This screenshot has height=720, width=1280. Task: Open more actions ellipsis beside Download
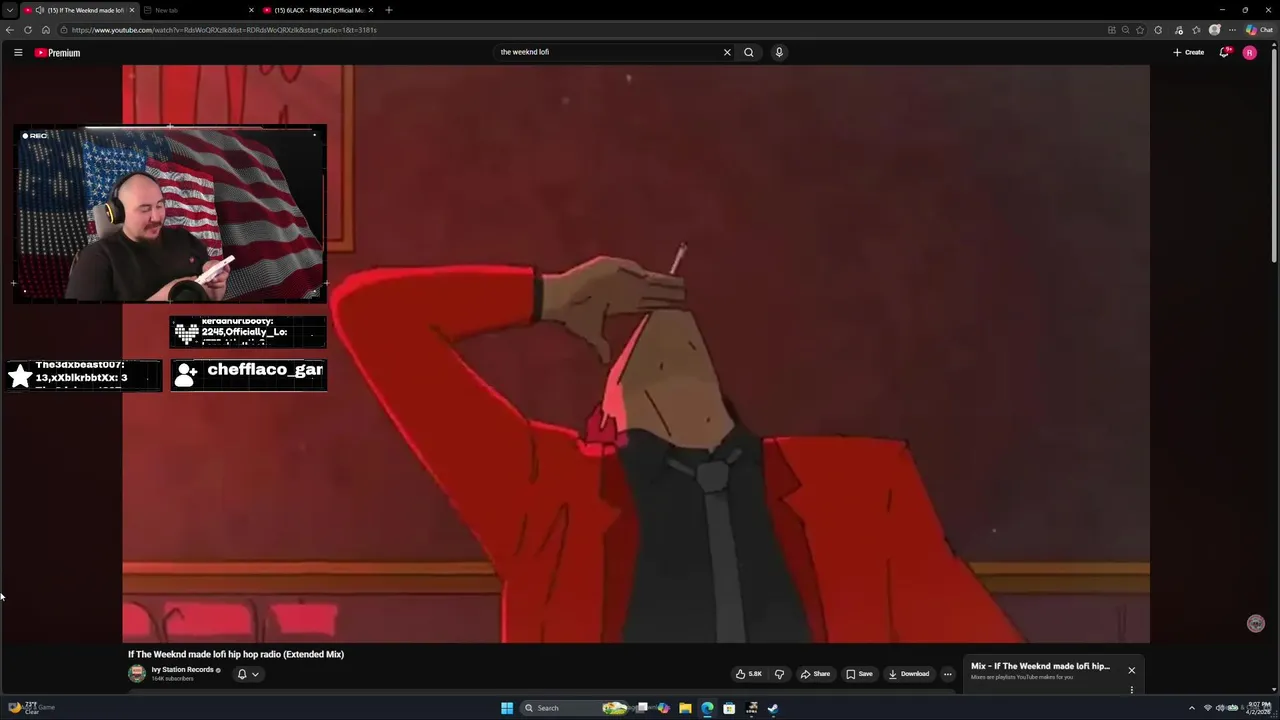click(x=948, y=674)
